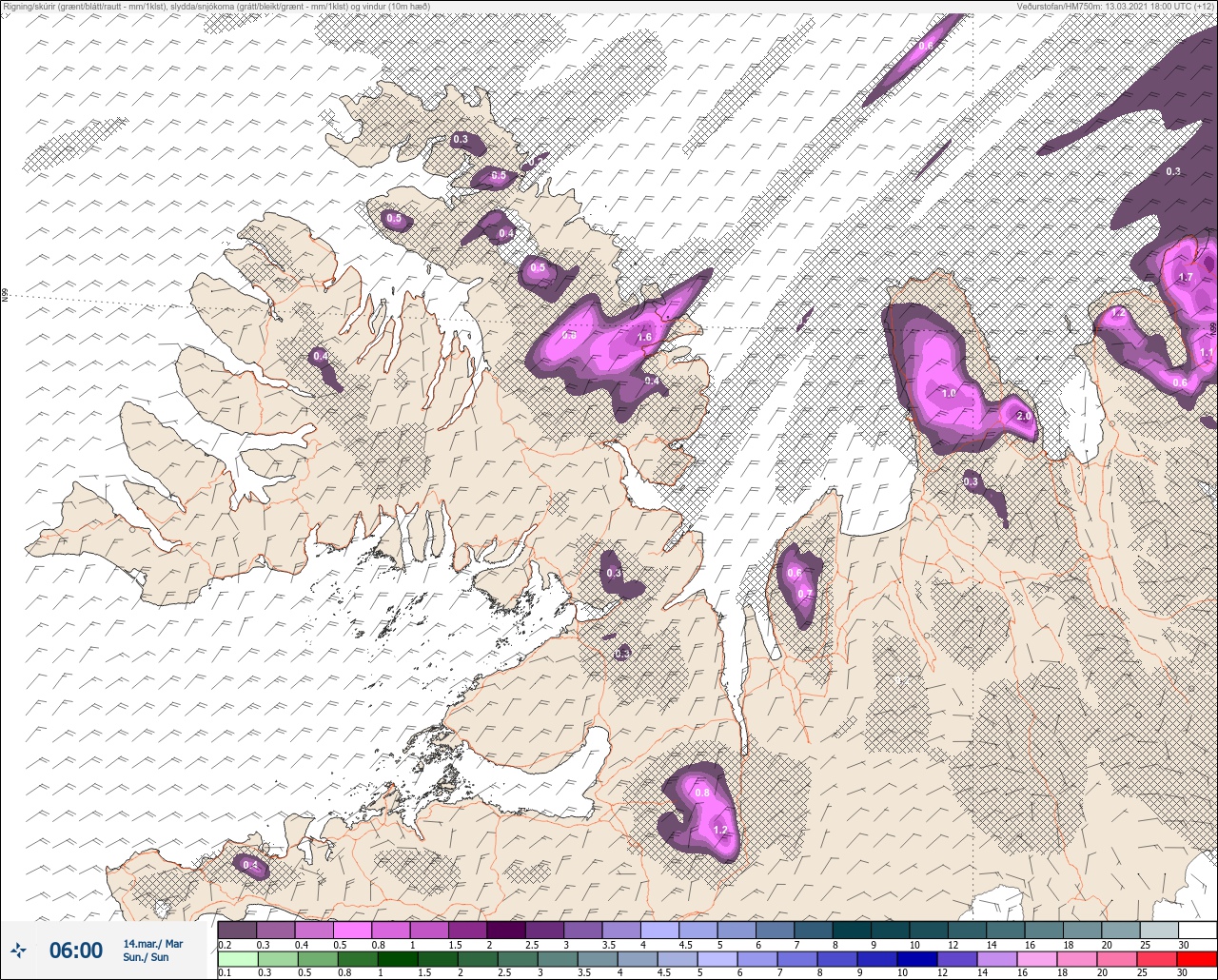Click the '14.mar./ Mar' date label
Screen dimensions: 1218x980
pyautogui.click(x=153, y=944)
